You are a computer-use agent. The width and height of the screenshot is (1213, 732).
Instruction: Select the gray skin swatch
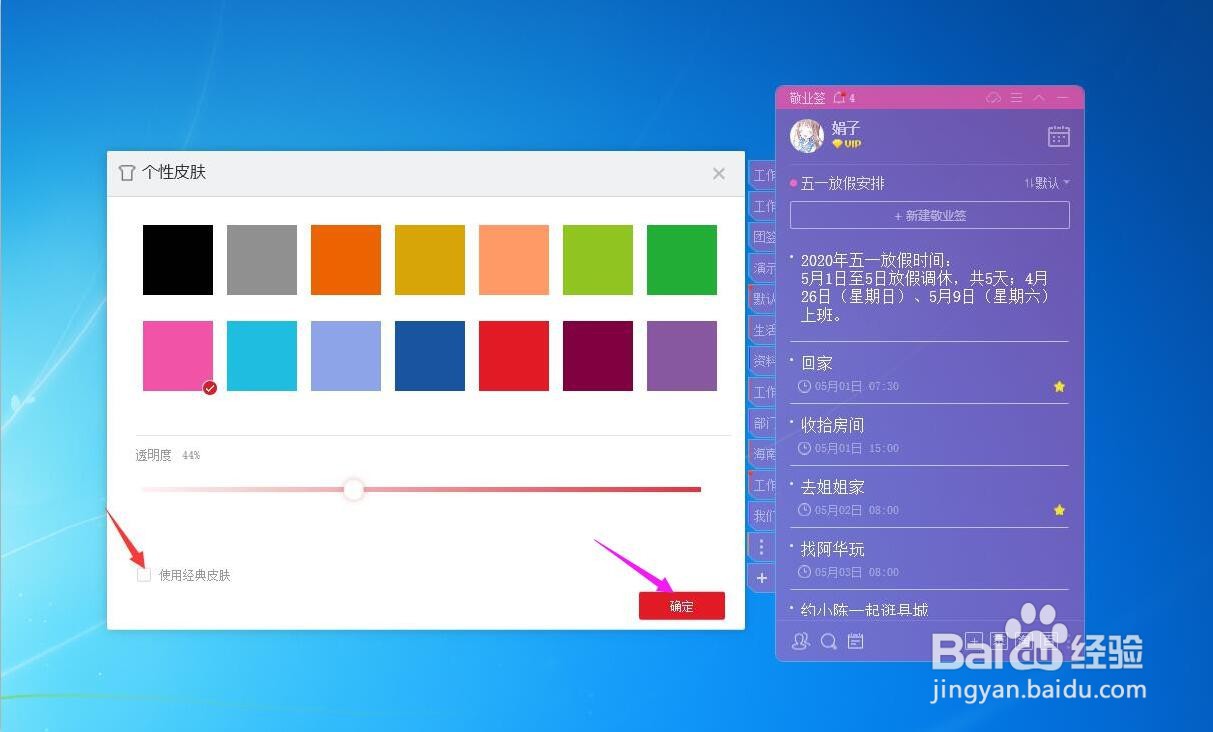point(262,260)
